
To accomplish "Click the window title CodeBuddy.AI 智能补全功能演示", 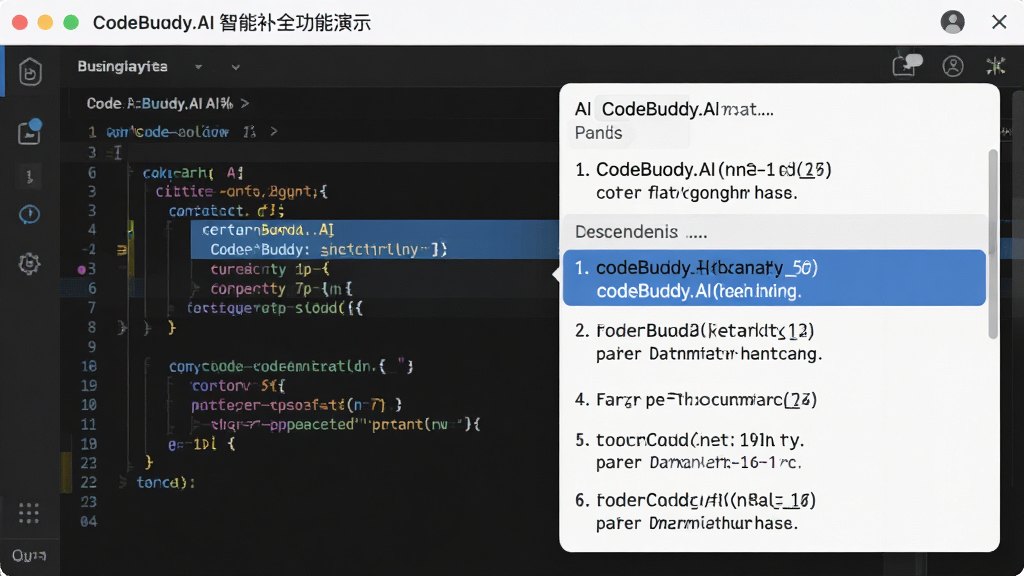I will click(232, 23).
